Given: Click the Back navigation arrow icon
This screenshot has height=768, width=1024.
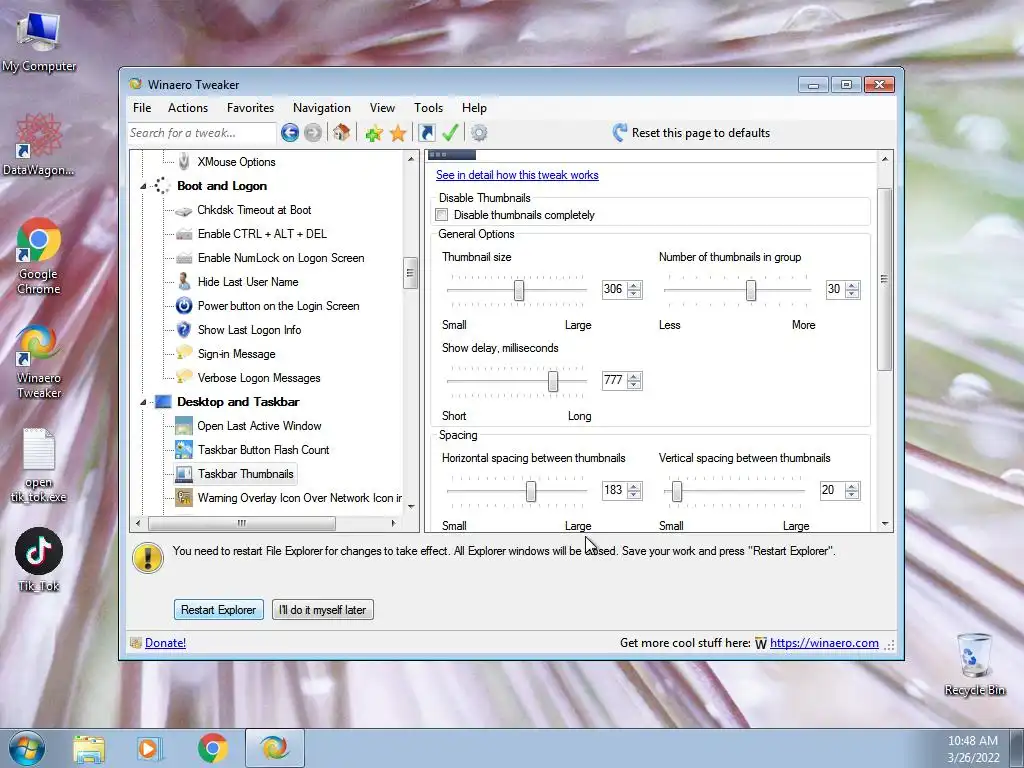Looking at the screenshot, I should pyautogui.click(x=290, y=133).
